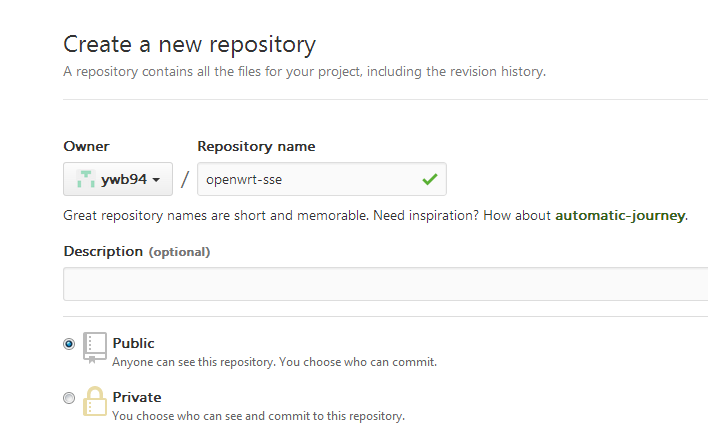Click 'You choose who can see' description
This screenshot has height=439, width=708.
(x=258, y=416)
